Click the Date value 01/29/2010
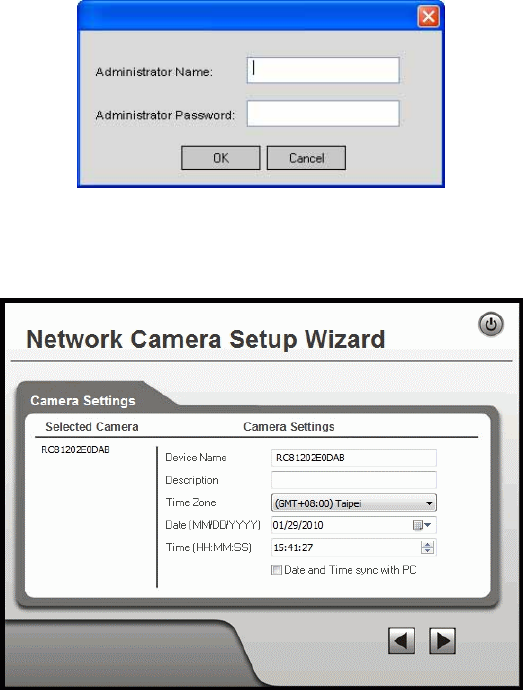Image resolution: width=523 pixels, height=690 pixels. tap(298, 525)
